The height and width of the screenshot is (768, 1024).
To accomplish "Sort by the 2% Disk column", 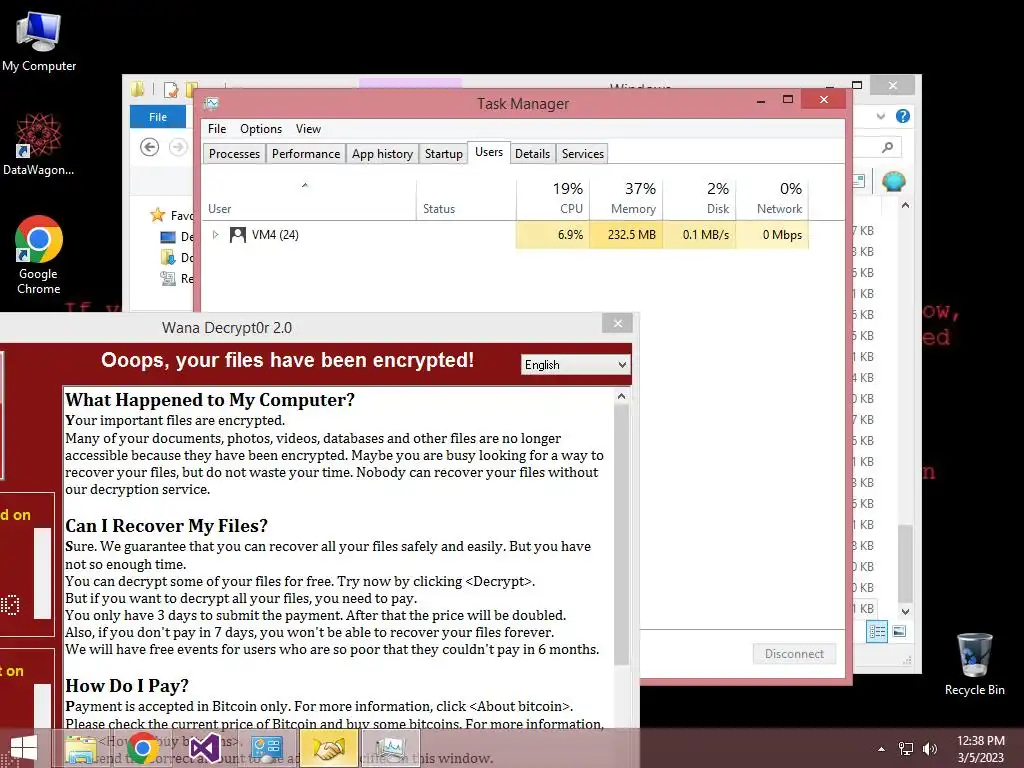I will pos(699,199).
